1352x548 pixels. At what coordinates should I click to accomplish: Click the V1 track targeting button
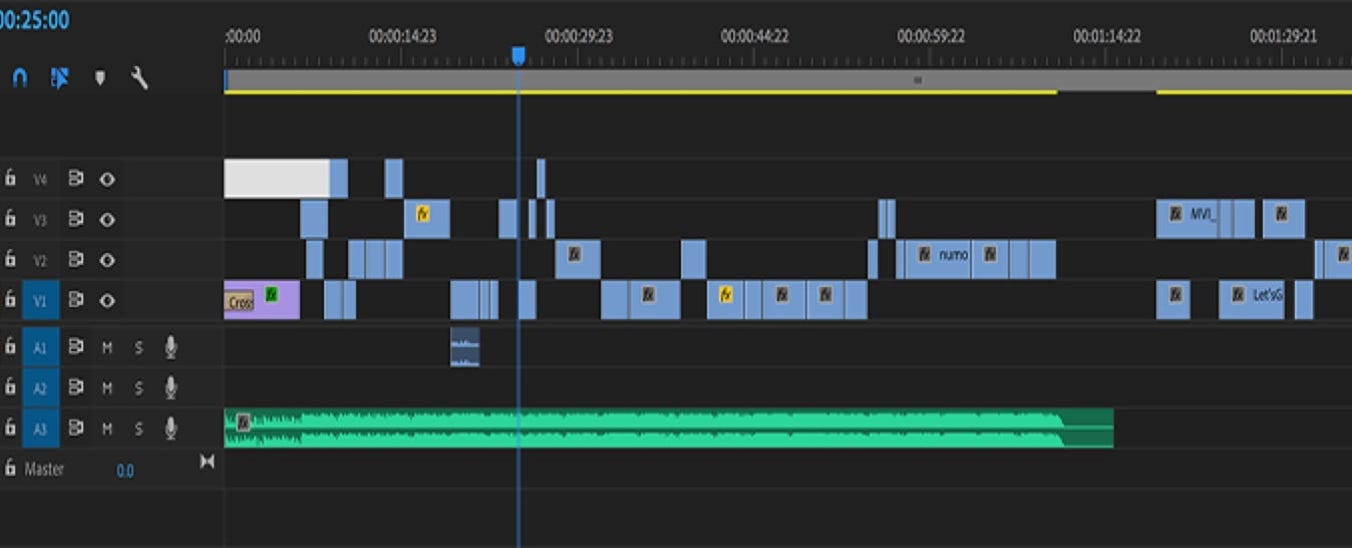(x=40, y=301)
